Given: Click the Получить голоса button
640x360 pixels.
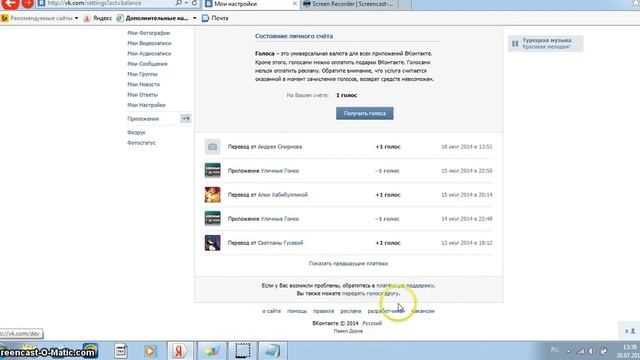Looking at the screenshot, I should [x=364, y=113].
